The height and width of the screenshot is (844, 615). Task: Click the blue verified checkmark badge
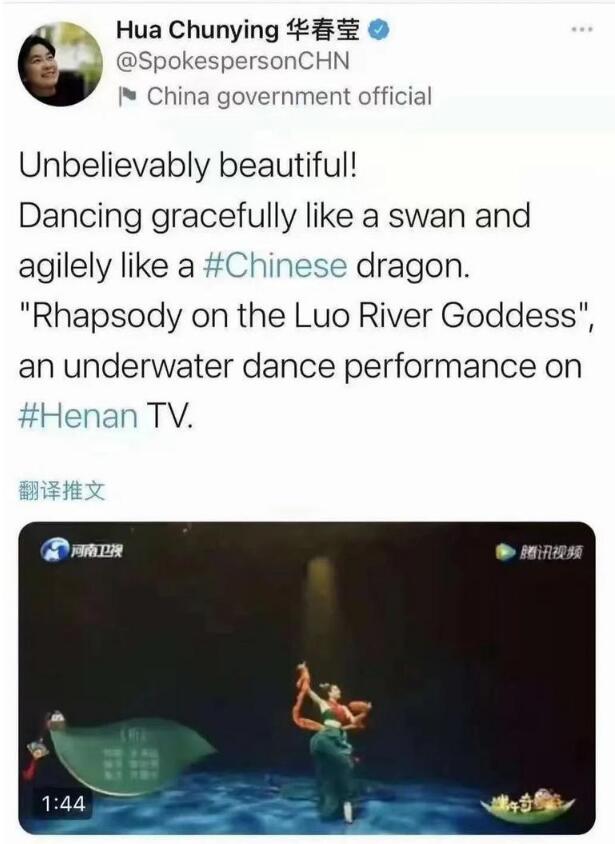point(379,30)
